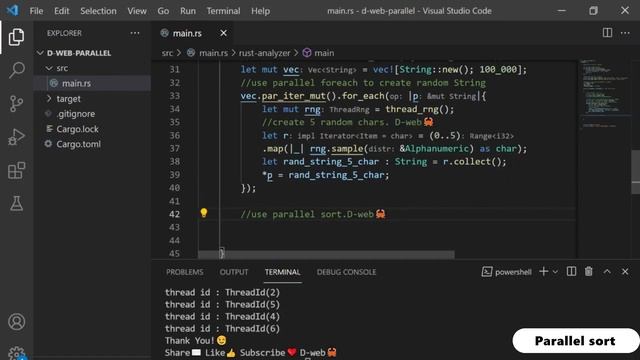Image resolution: width=640 pixels, height=360 pixels.
Task: Click thread_rng() call on line 34
Action: pyautogui.click(x=420, y=109)
